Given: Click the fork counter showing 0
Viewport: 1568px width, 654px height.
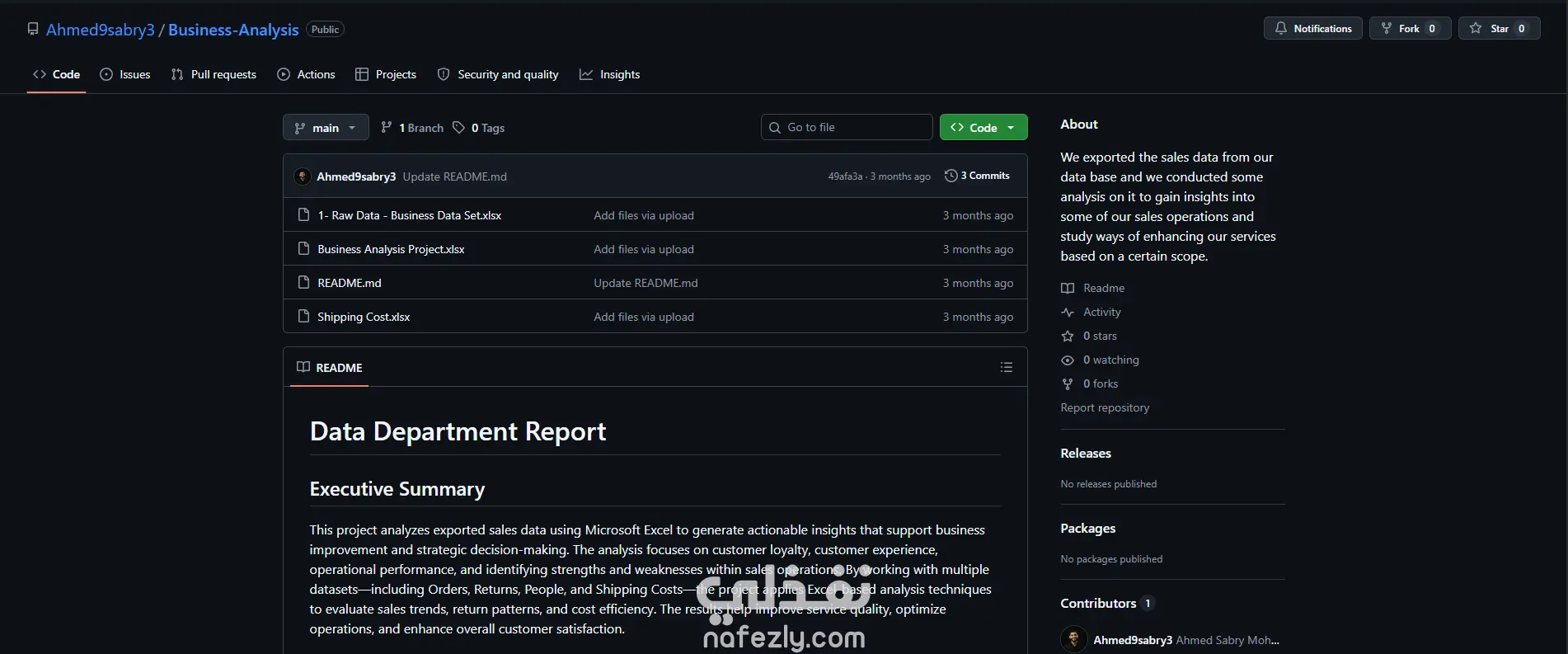Looking at the screenshot, I should 1432,29.
